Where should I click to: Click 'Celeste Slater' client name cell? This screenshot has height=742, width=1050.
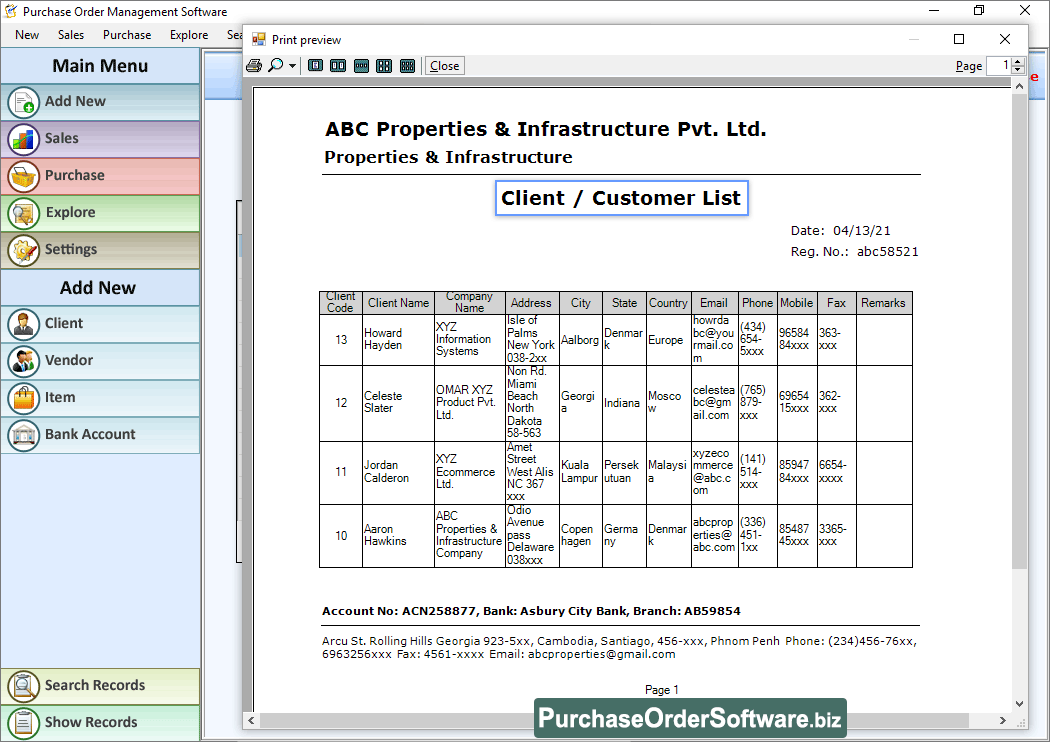click(x=398, y=402)
